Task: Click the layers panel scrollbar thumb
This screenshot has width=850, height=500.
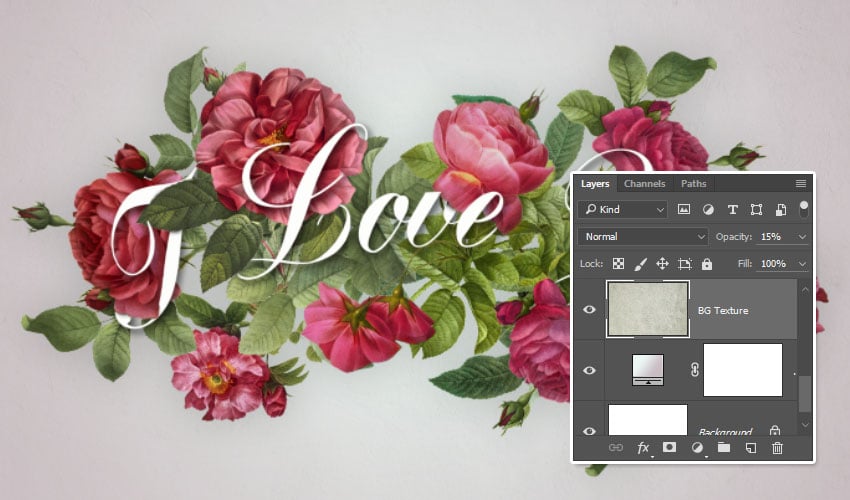Action: tap(805, 394)
